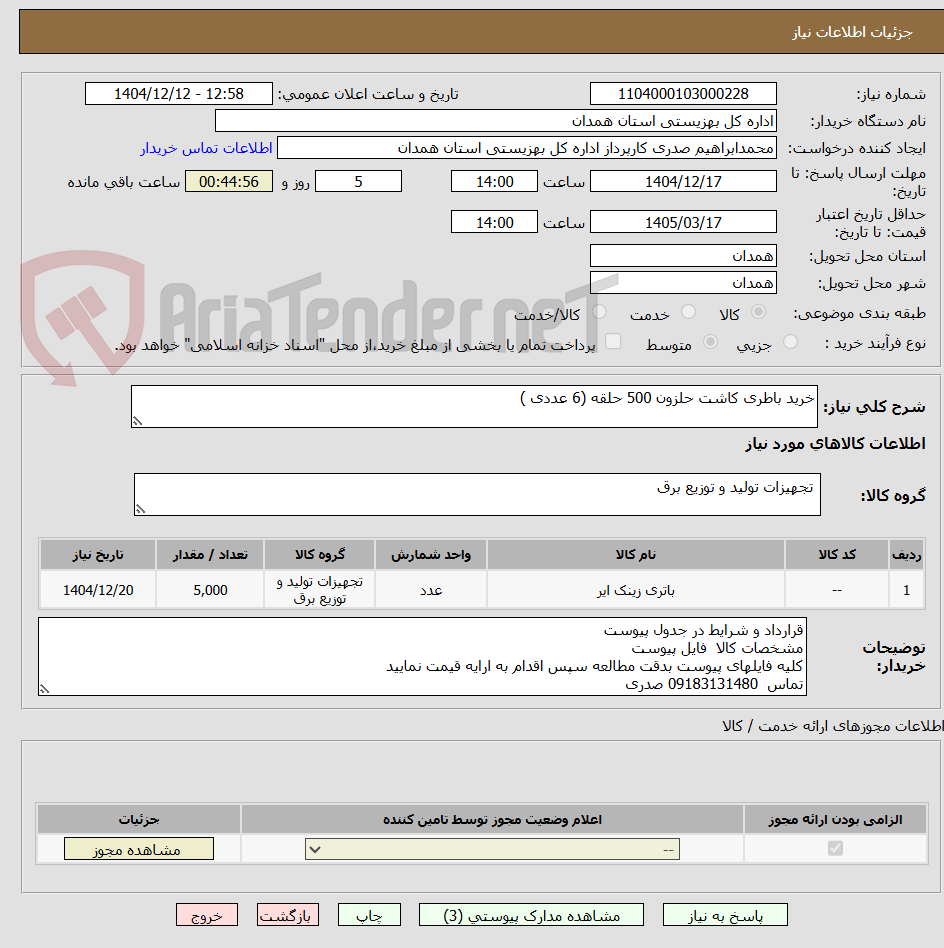Click the شرح کلی نیاز text area
This screenshot has height=948, width=944.
coord(474,406)
